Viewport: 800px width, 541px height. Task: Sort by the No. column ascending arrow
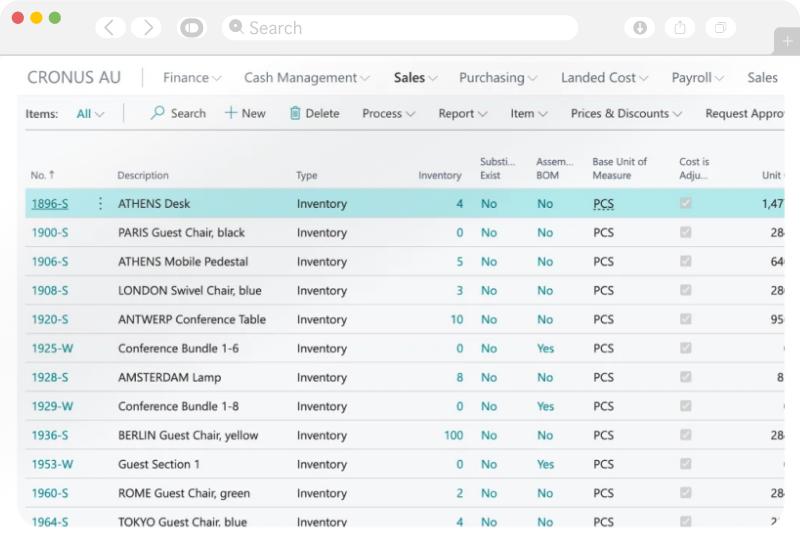pyautogui.click(x=52, y=175)
